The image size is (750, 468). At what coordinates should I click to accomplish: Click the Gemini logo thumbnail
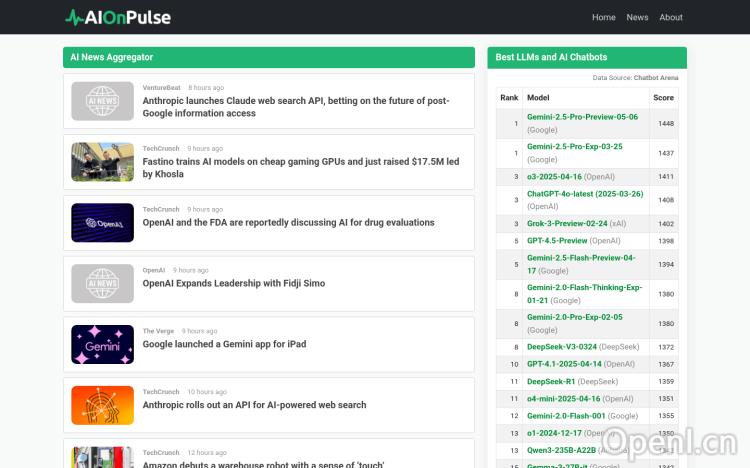coord(102,345)
